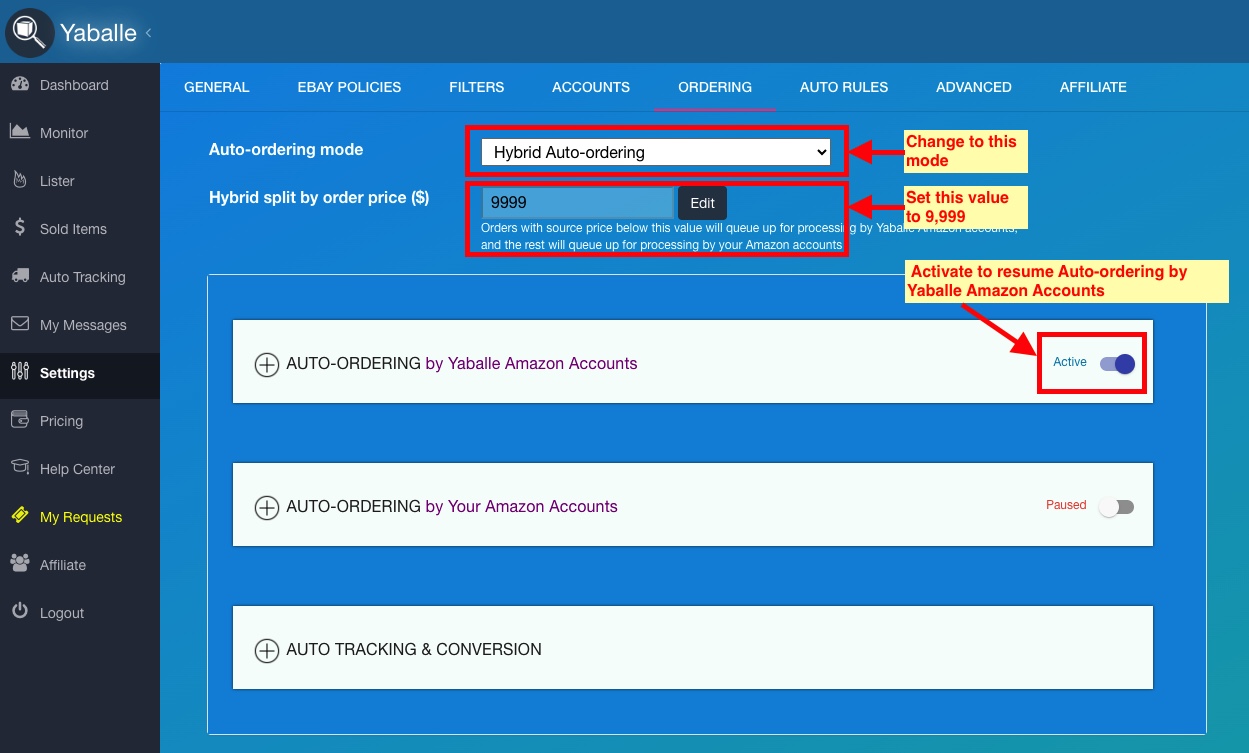Screen dimensions: 1249x753
Task: Click the Sold Items dollar icon
Action: (20, 228)
